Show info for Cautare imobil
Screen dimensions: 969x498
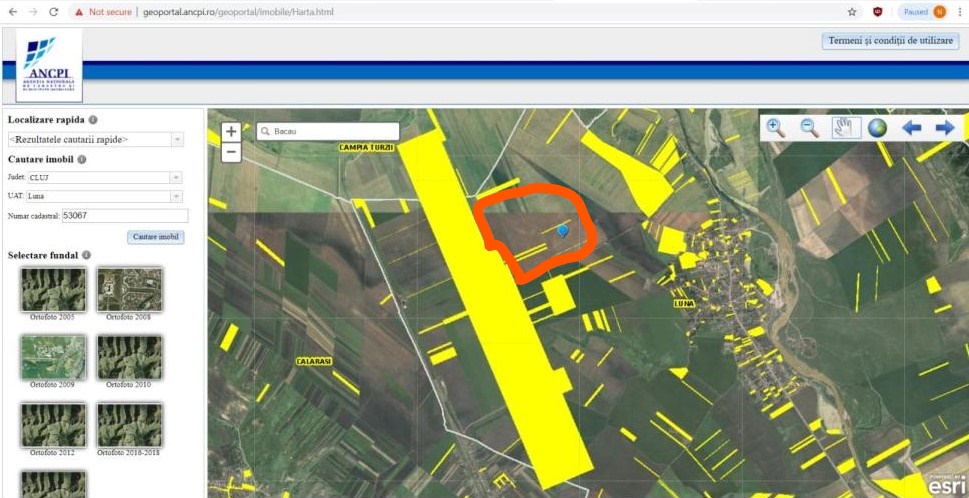point(82,159)
